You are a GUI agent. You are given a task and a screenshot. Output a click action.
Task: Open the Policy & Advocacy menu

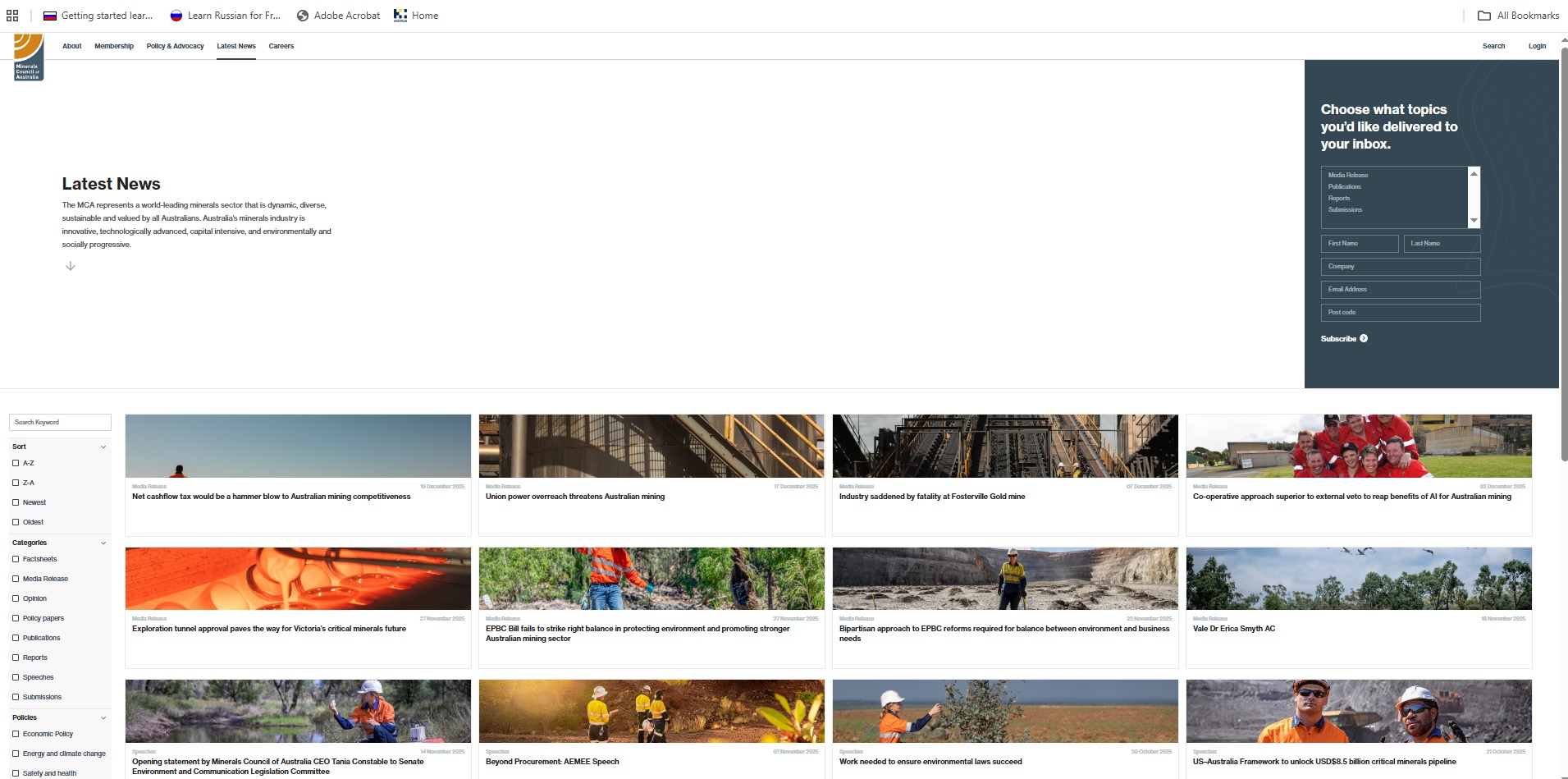(175, 46)
